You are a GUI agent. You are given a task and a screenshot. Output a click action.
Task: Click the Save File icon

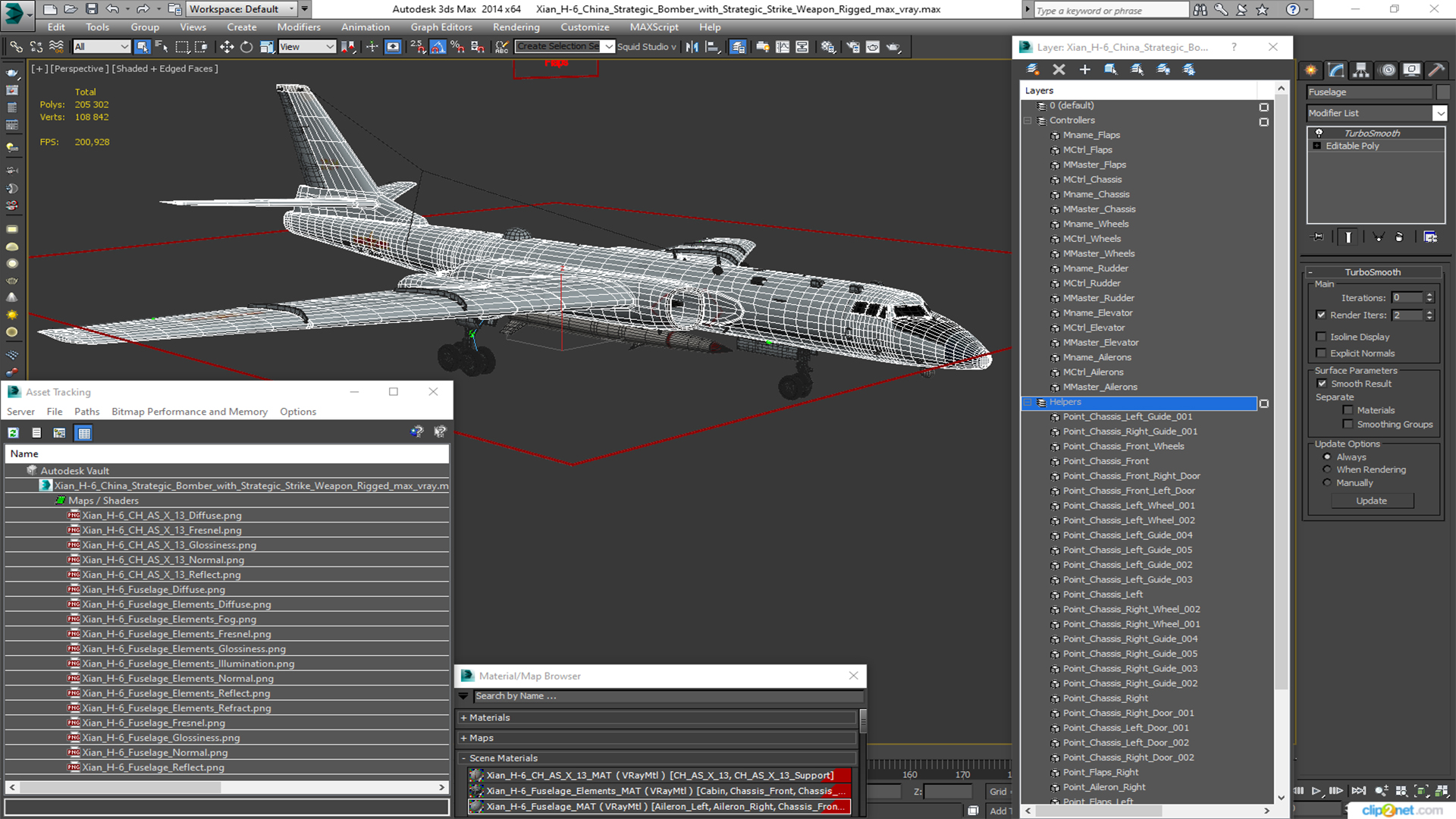click(91, 9)
